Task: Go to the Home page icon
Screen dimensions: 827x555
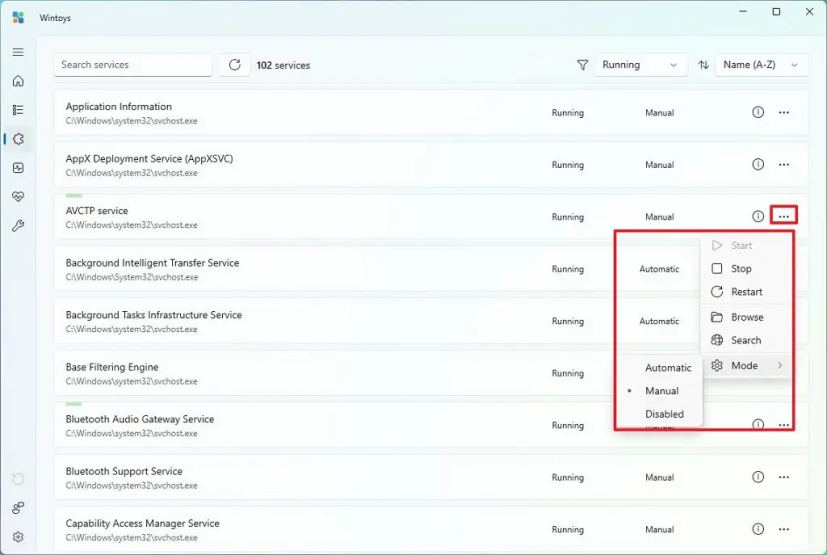Action: 18,81
